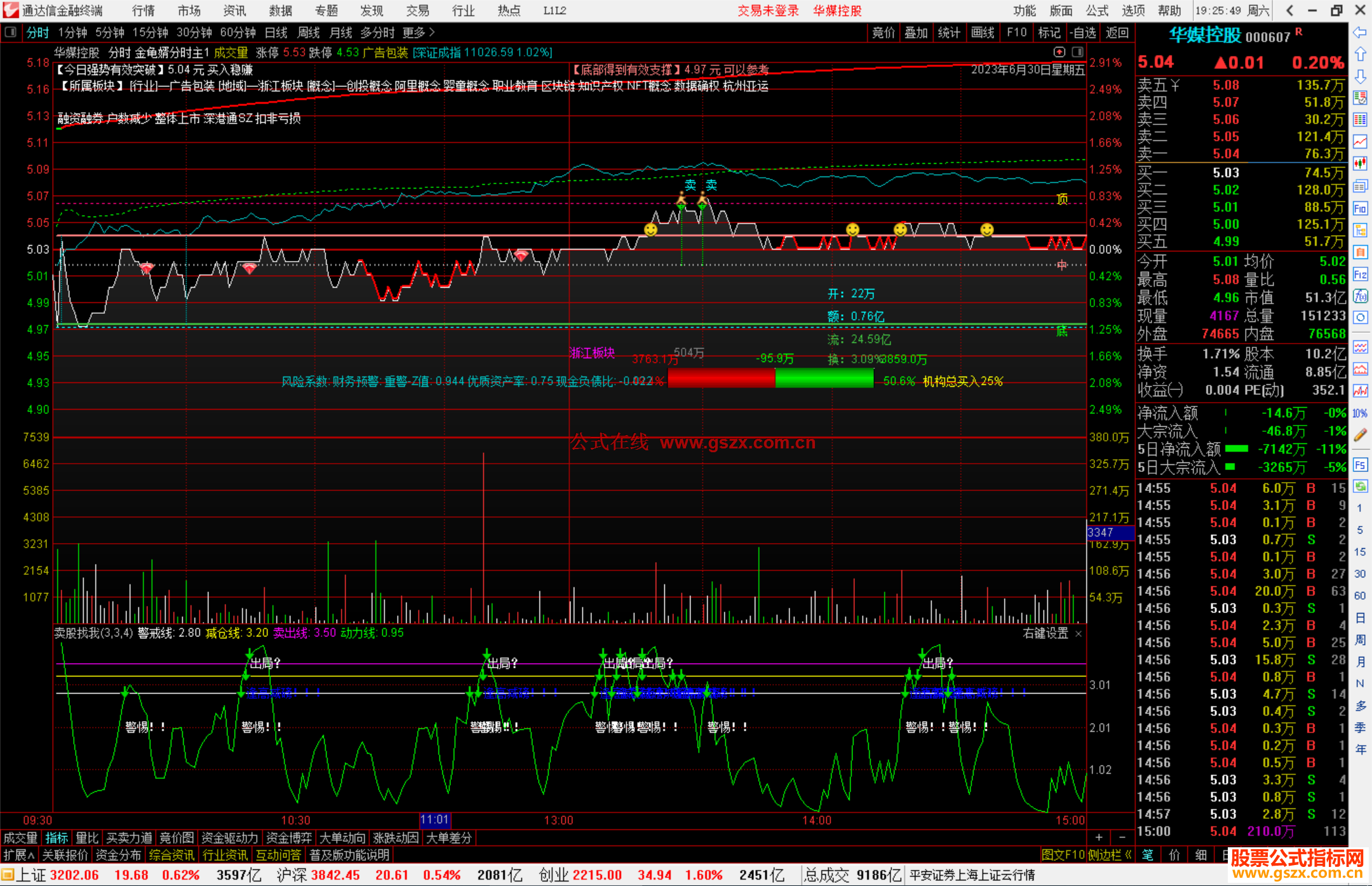Click the 返回 button
This screenshot has height=886, width=1372.
pos(1117,32)
